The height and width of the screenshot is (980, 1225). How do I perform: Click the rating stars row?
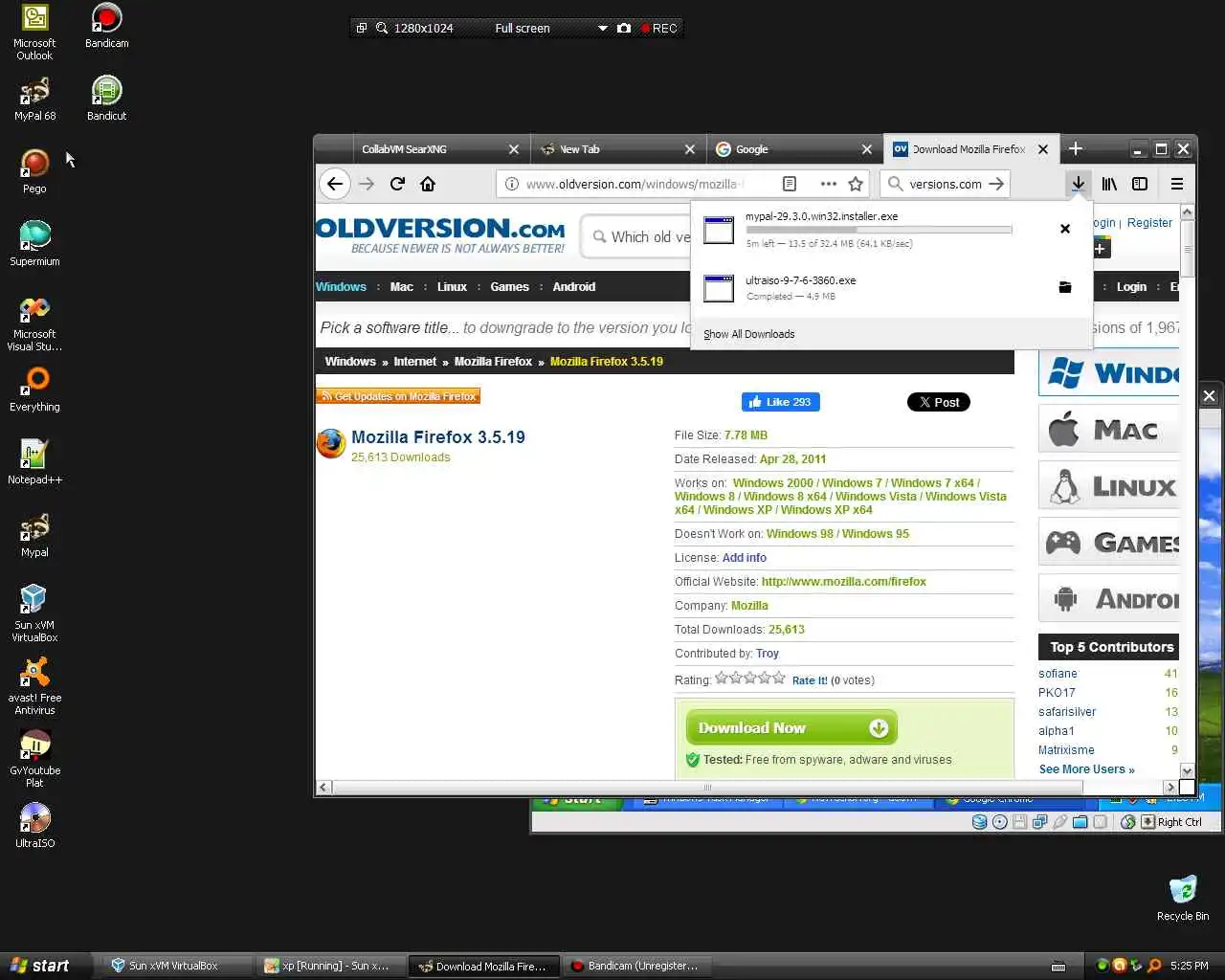[x=749, y=678]
